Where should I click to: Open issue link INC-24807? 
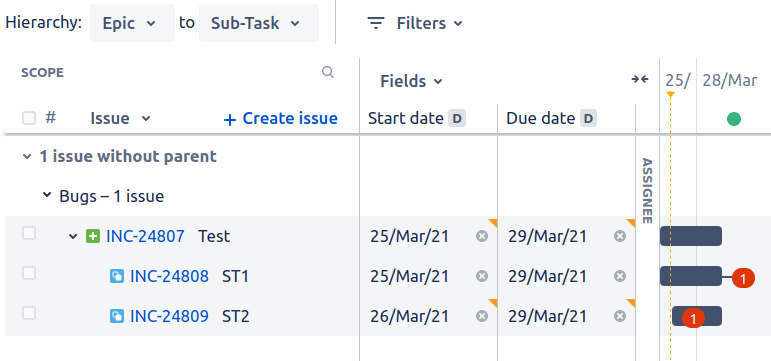(146, 237)
